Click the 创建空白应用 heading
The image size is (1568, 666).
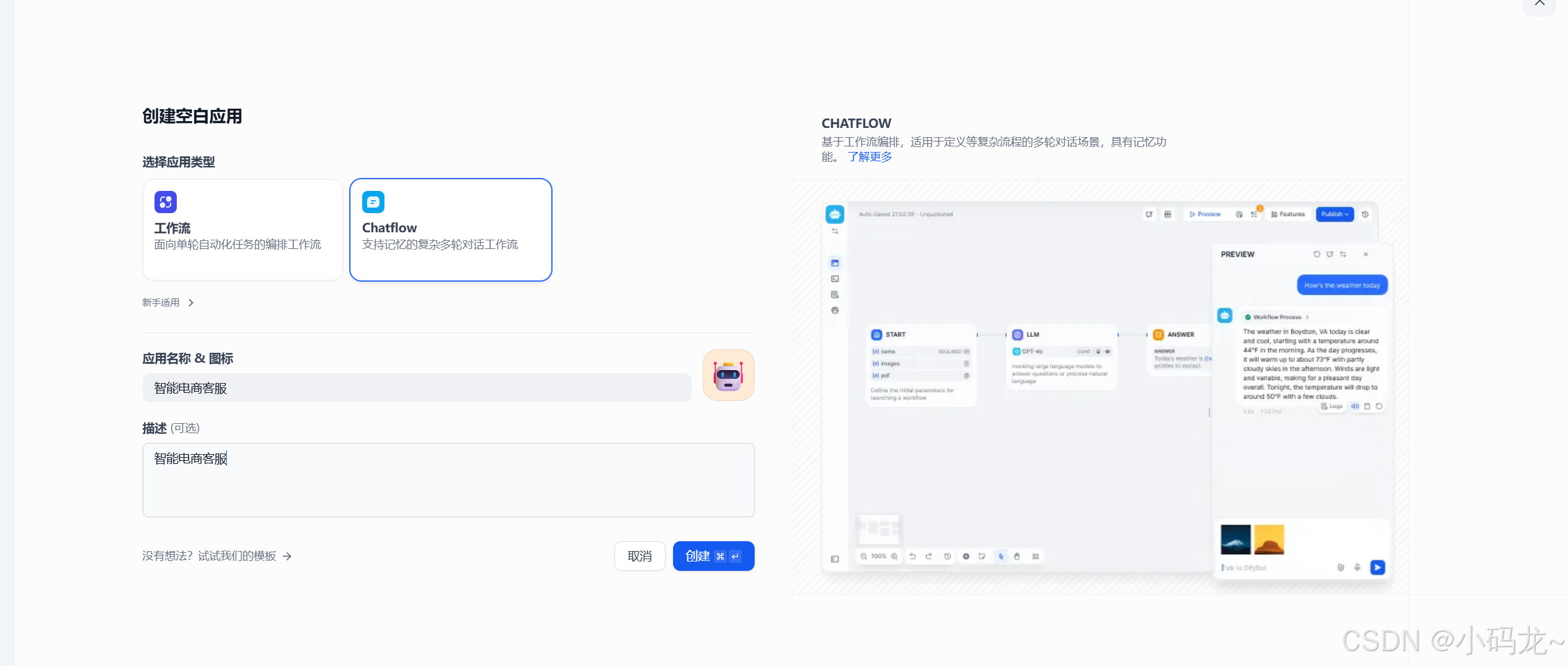pyautogui.click(x=192, y=116)
